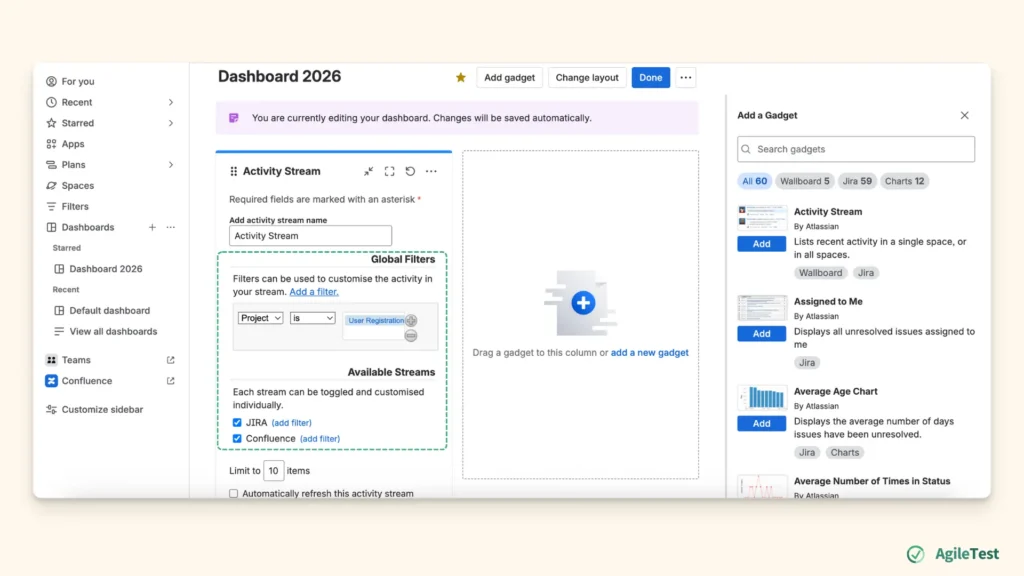Expand the Starred sidebar chevron
The height and width of the screenshot is (576, 1024).
tap(171, 123)
